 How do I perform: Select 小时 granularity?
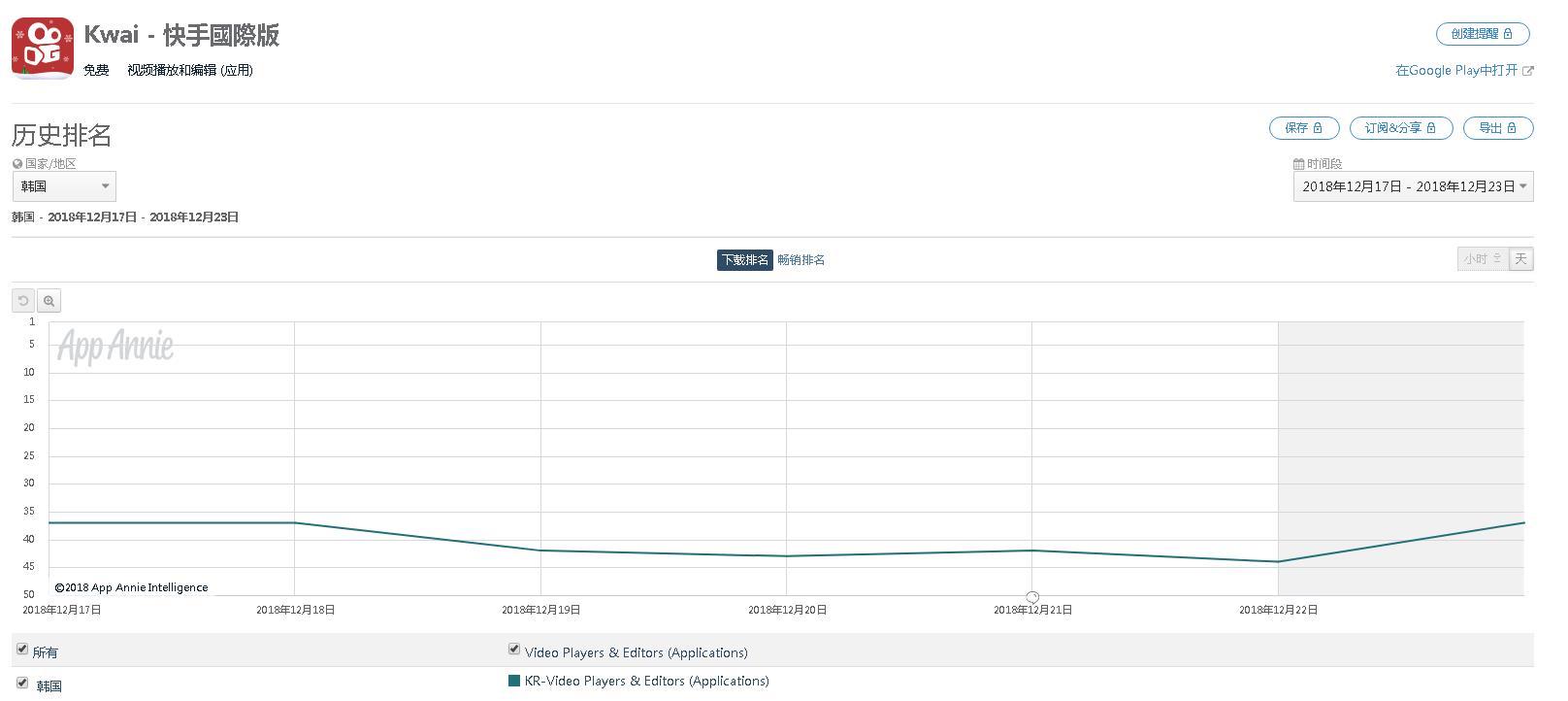point(1483,259)
